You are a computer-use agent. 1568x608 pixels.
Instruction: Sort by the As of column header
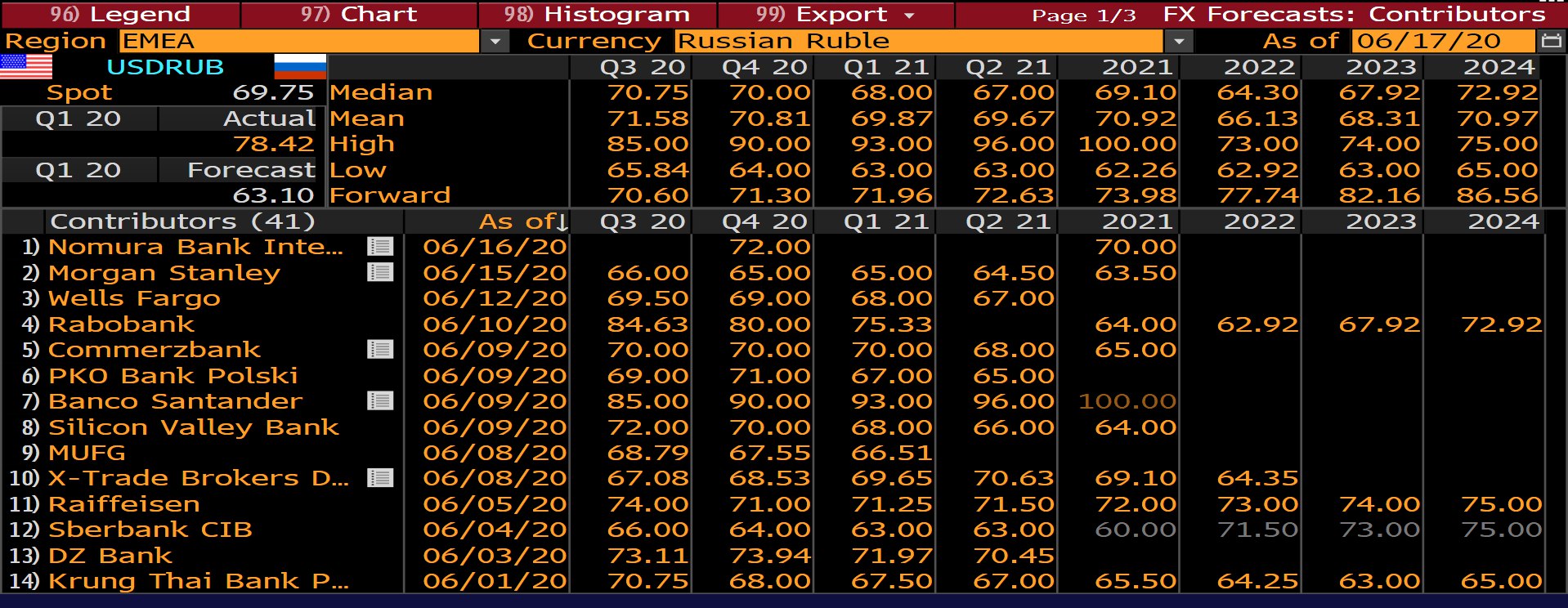point(523,221)
